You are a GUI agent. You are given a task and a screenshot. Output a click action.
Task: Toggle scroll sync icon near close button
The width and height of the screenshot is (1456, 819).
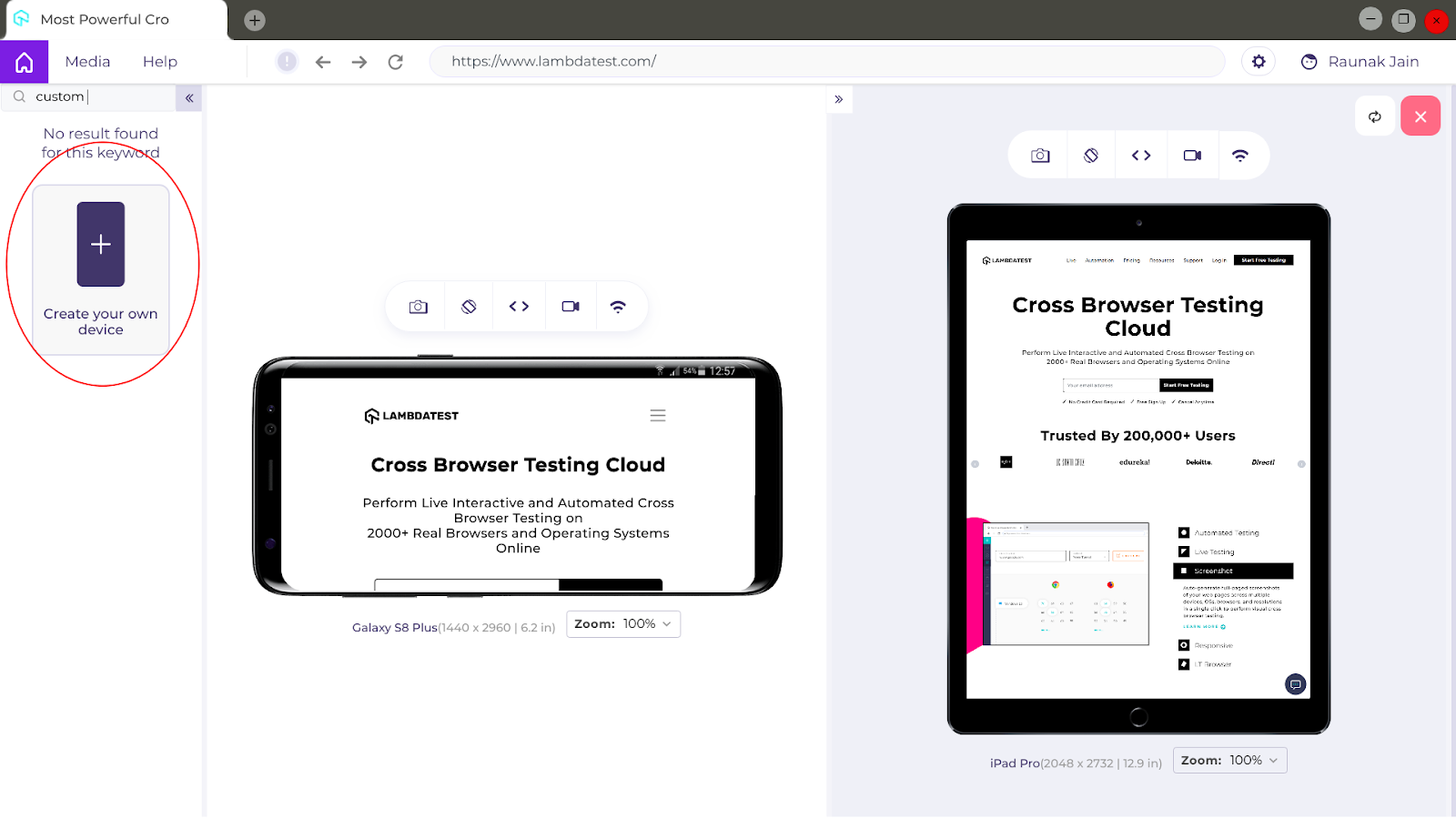point(1375,116)
